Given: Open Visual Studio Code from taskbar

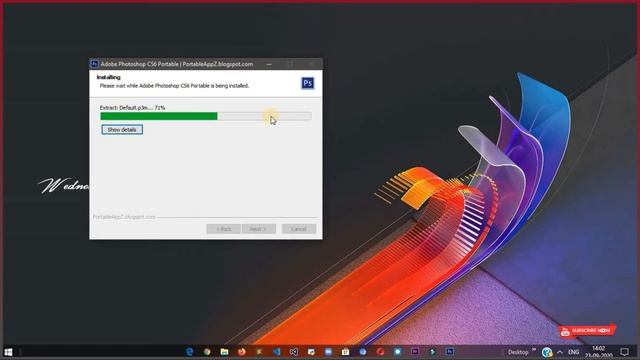Looking at the screenshot, I should pyautogui.click(x=276, y=352).
